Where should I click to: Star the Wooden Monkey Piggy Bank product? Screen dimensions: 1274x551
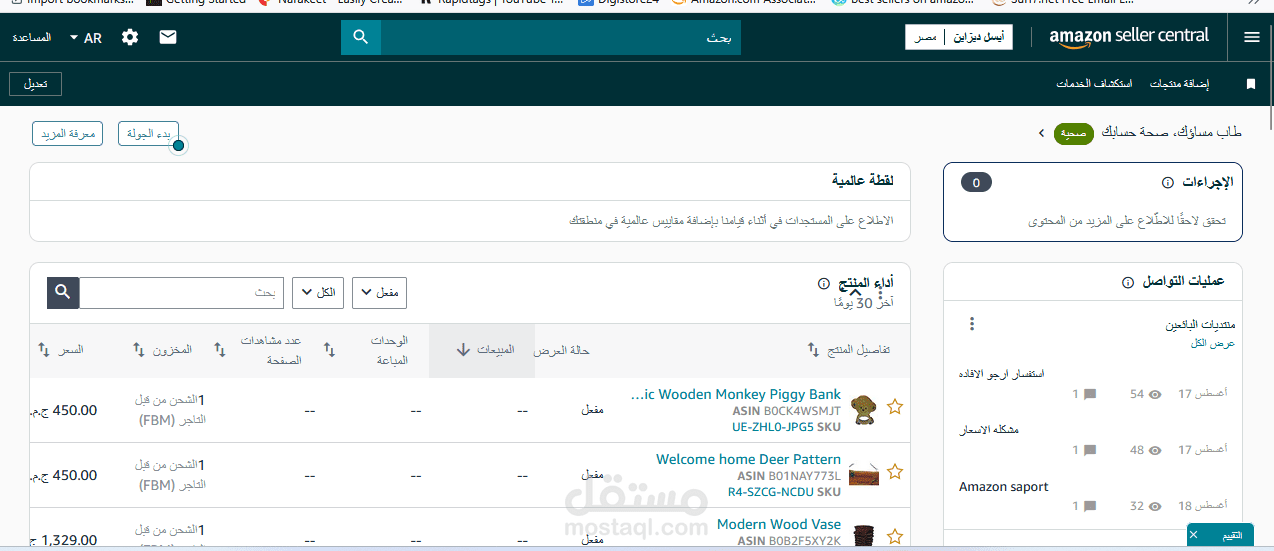(x=895, y=407)
